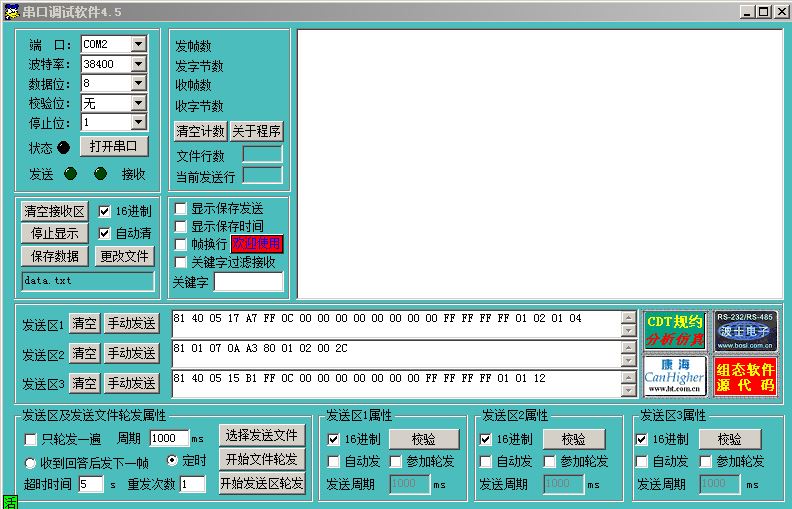Toggle the 自动清 checkbox

coord(105,233)
